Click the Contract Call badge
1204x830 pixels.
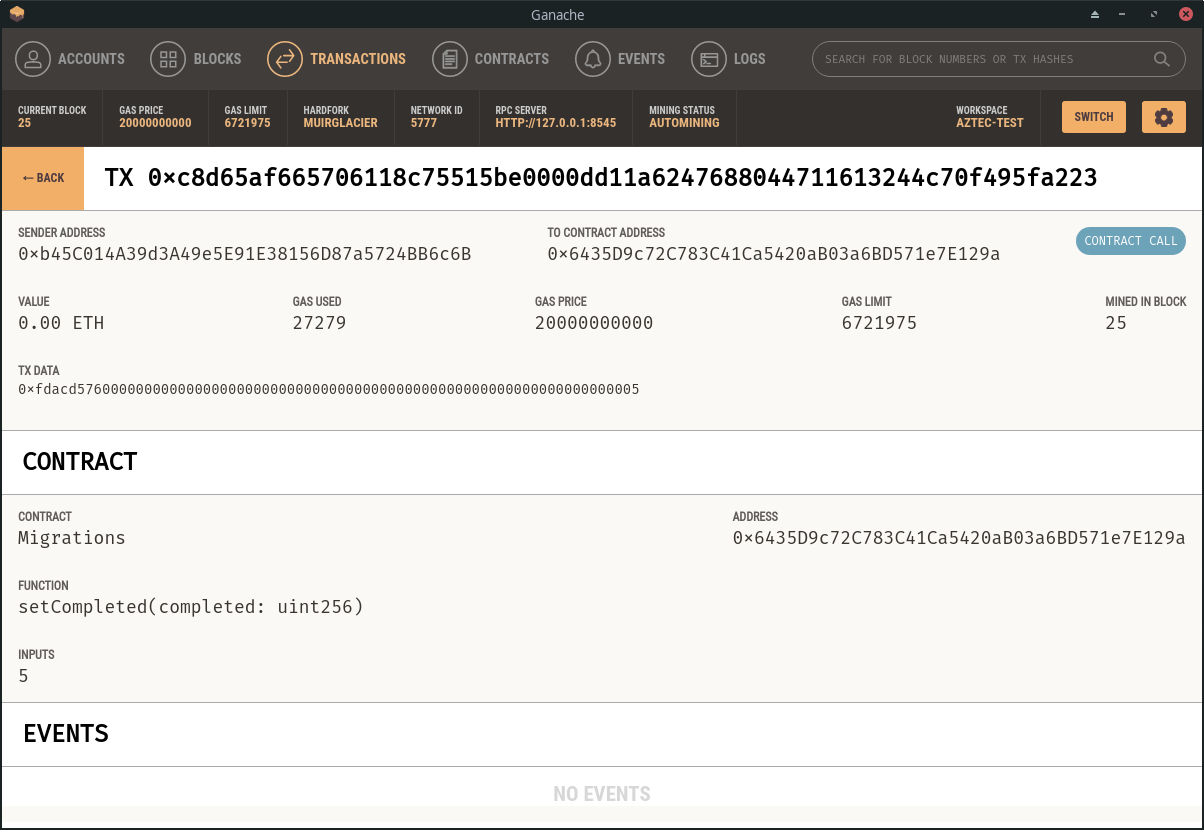pyautogui.click(x=1131, y=241)
